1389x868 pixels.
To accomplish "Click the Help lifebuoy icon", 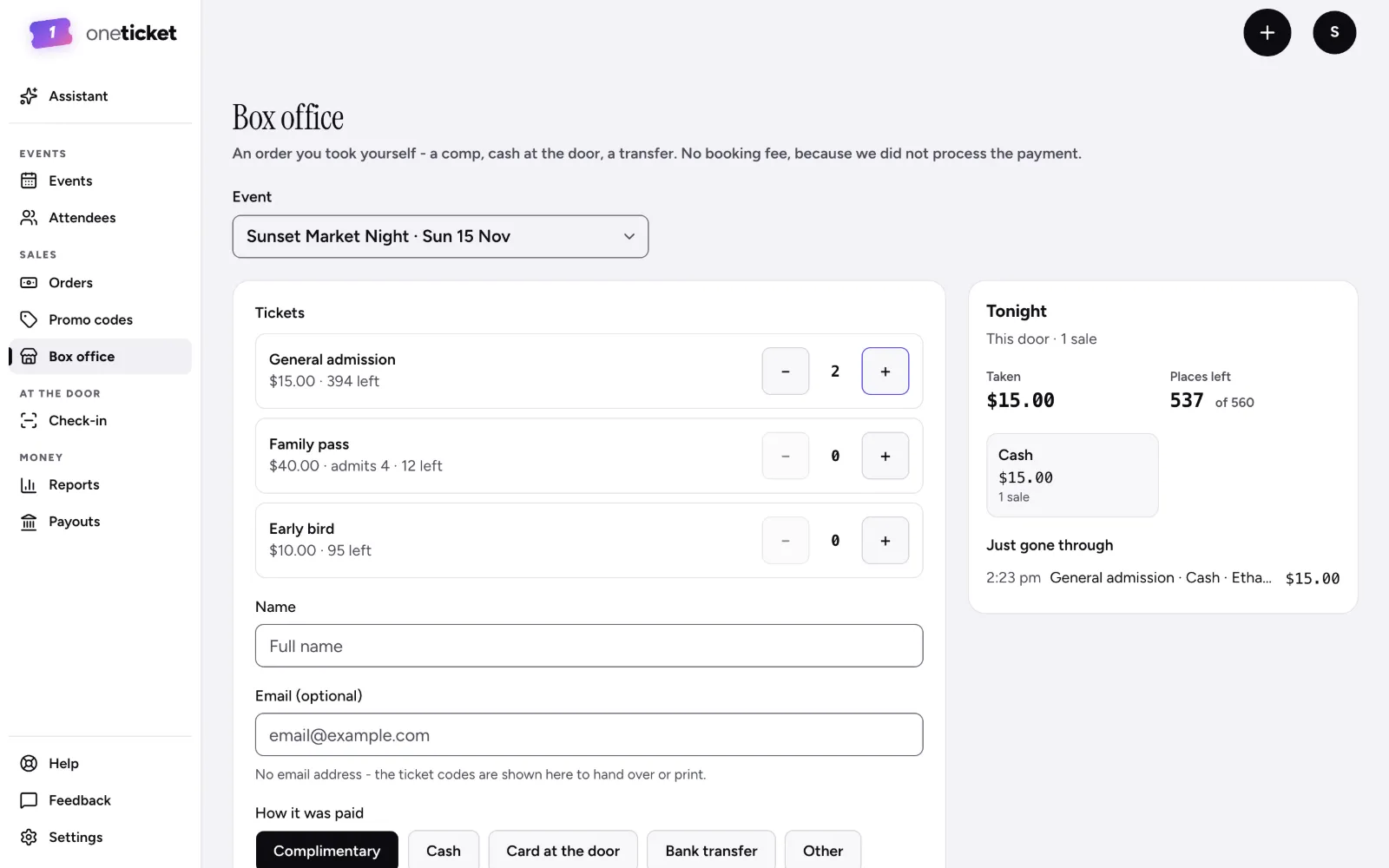I will coord(29,764).
